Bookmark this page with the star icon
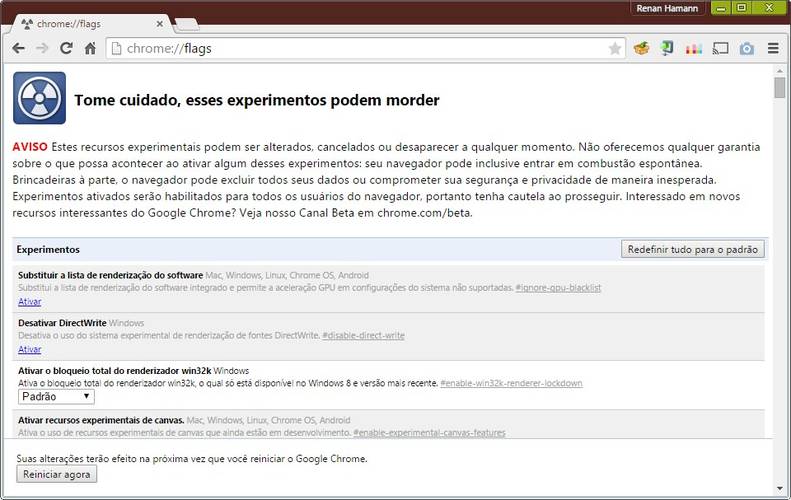 [614, 48]
